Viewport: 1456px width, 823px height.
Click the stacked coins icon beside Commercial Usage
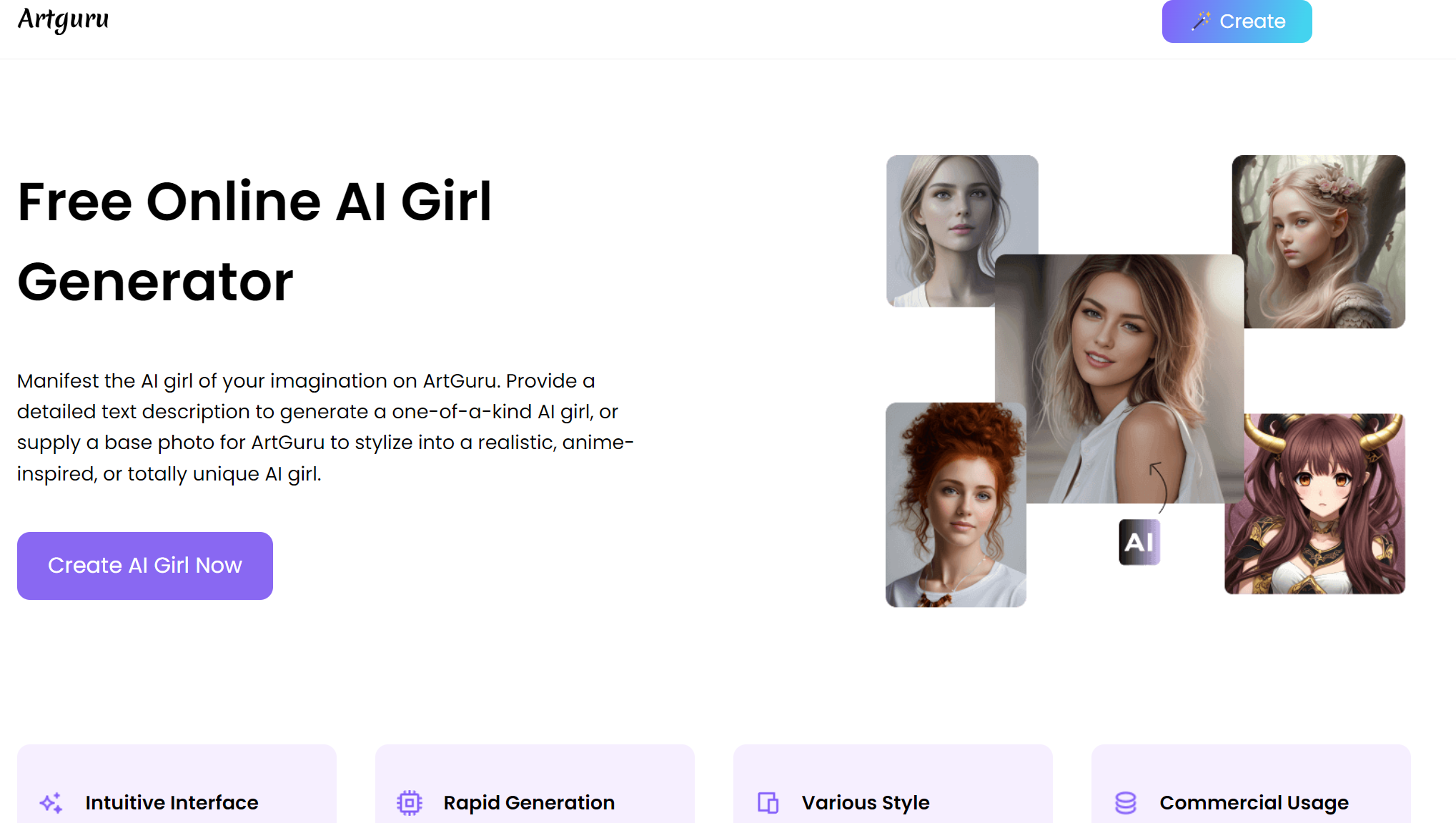click(1126, 803)
